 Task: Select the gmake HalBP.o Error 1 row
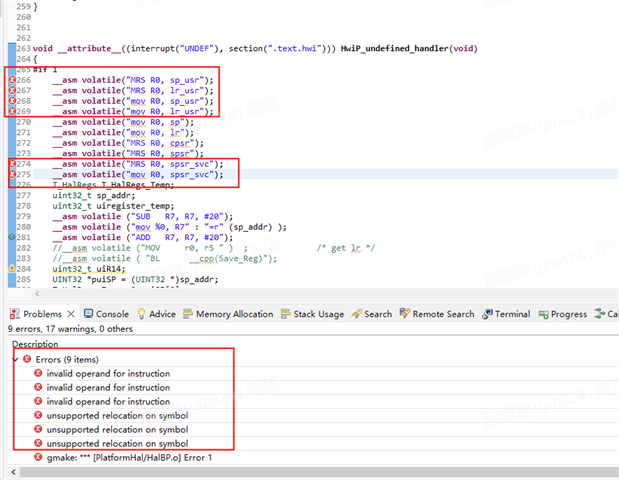(313, 458)
